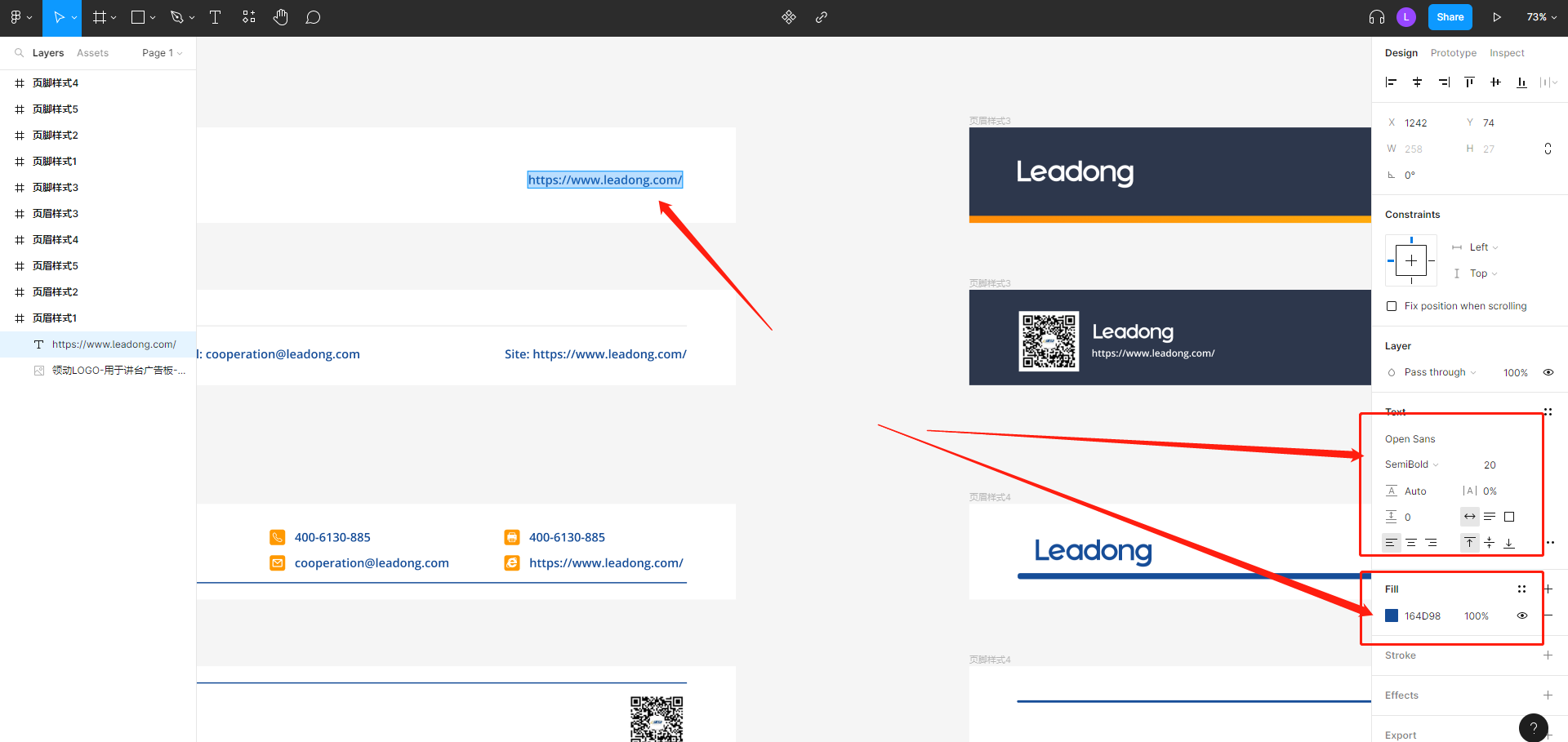Align text center in Text panel
The width and height of the screenshot is (1568, 742).
pyautogui.click(x=1411, y=543)
